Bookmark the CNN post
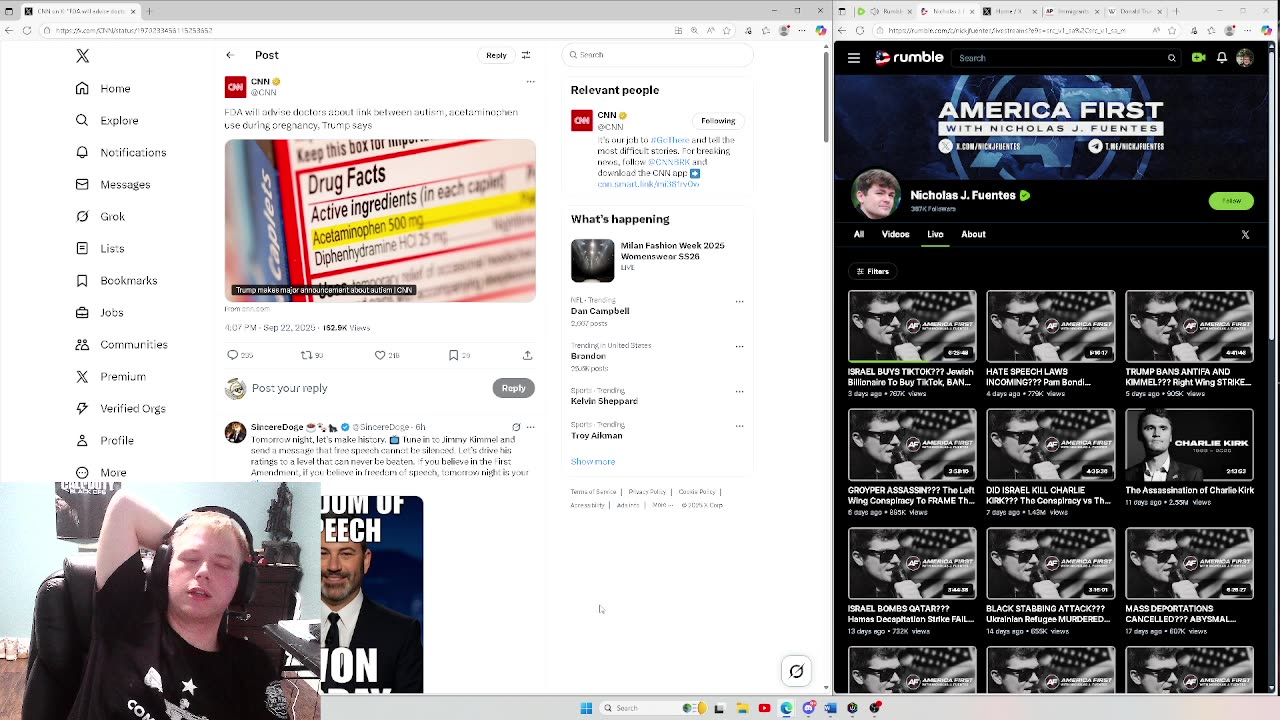 [x=453, y=355]
